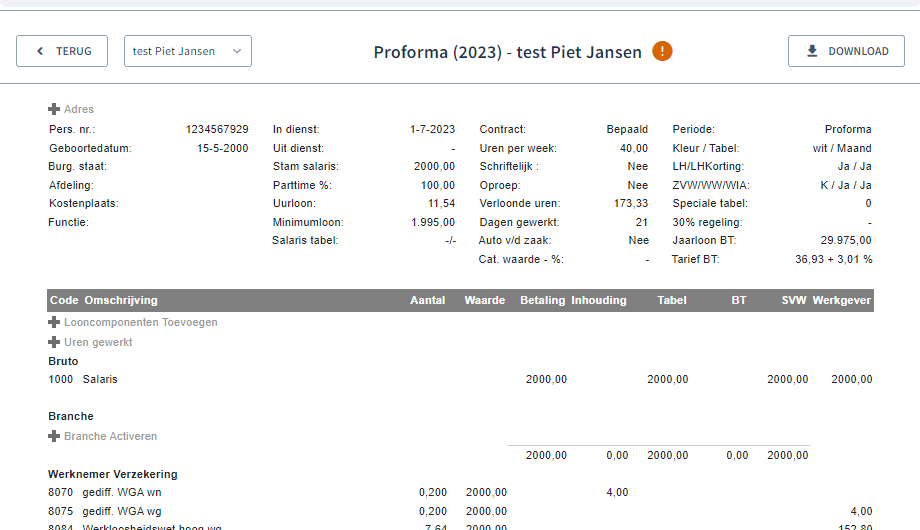This screenshot has width=920, height=530.
Task: Click the plus icon next to Adres
Action: (54, 109)
